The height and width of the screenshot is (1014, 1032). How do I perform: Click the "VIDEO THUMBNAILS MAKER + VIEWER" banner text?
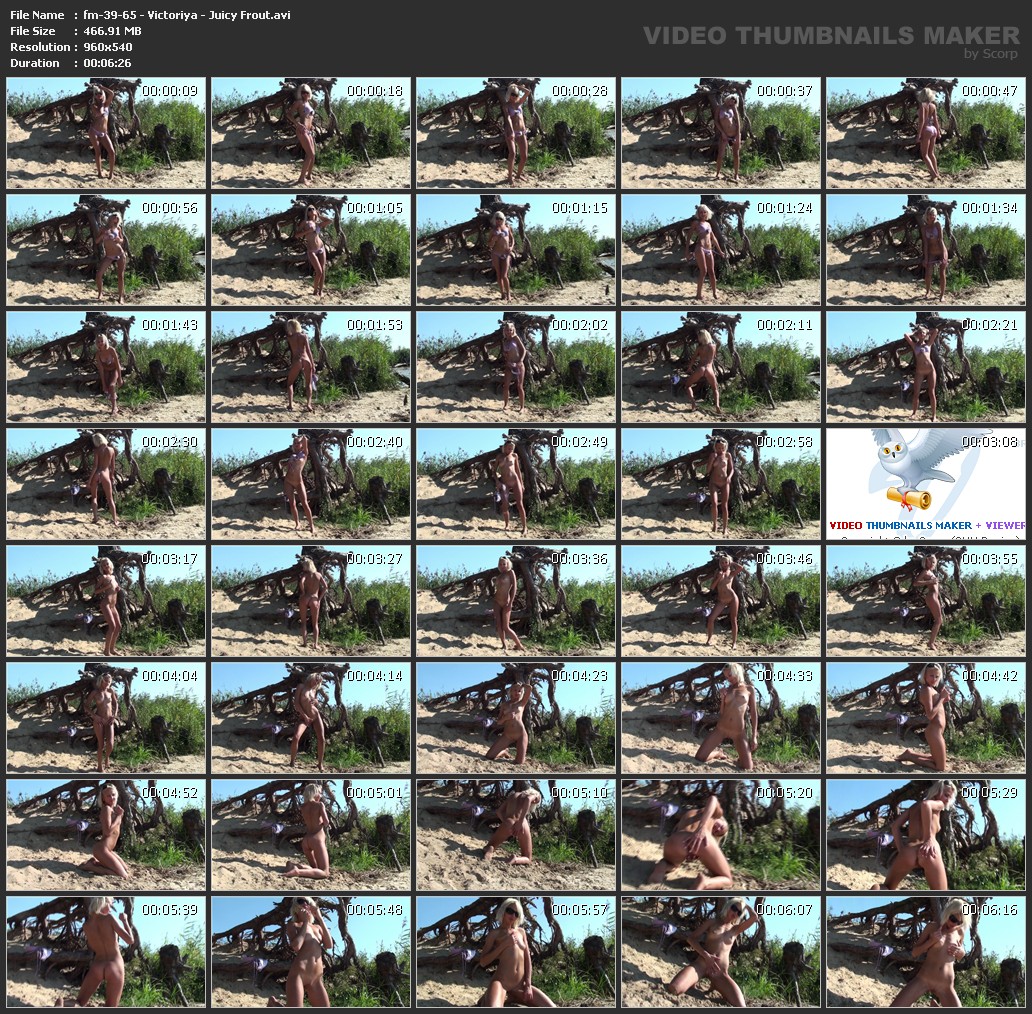926,525
